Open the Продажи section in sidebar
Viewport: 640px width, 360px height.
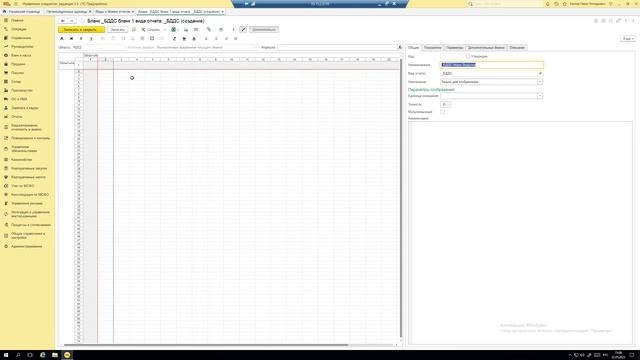(18, 64)
